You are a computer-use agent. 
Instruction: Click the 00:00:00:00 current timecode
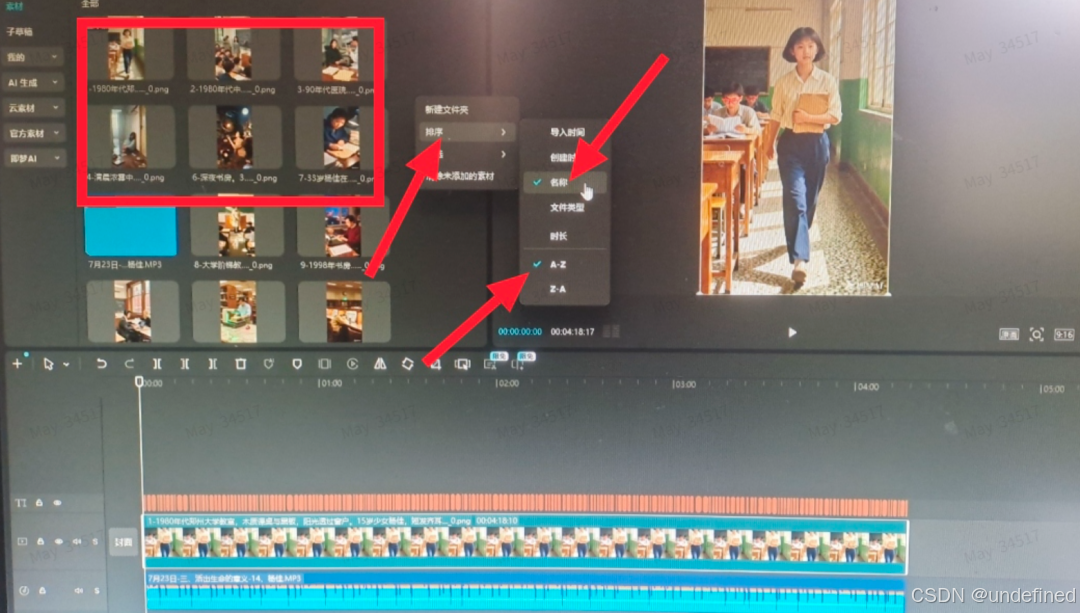point(519,332)
